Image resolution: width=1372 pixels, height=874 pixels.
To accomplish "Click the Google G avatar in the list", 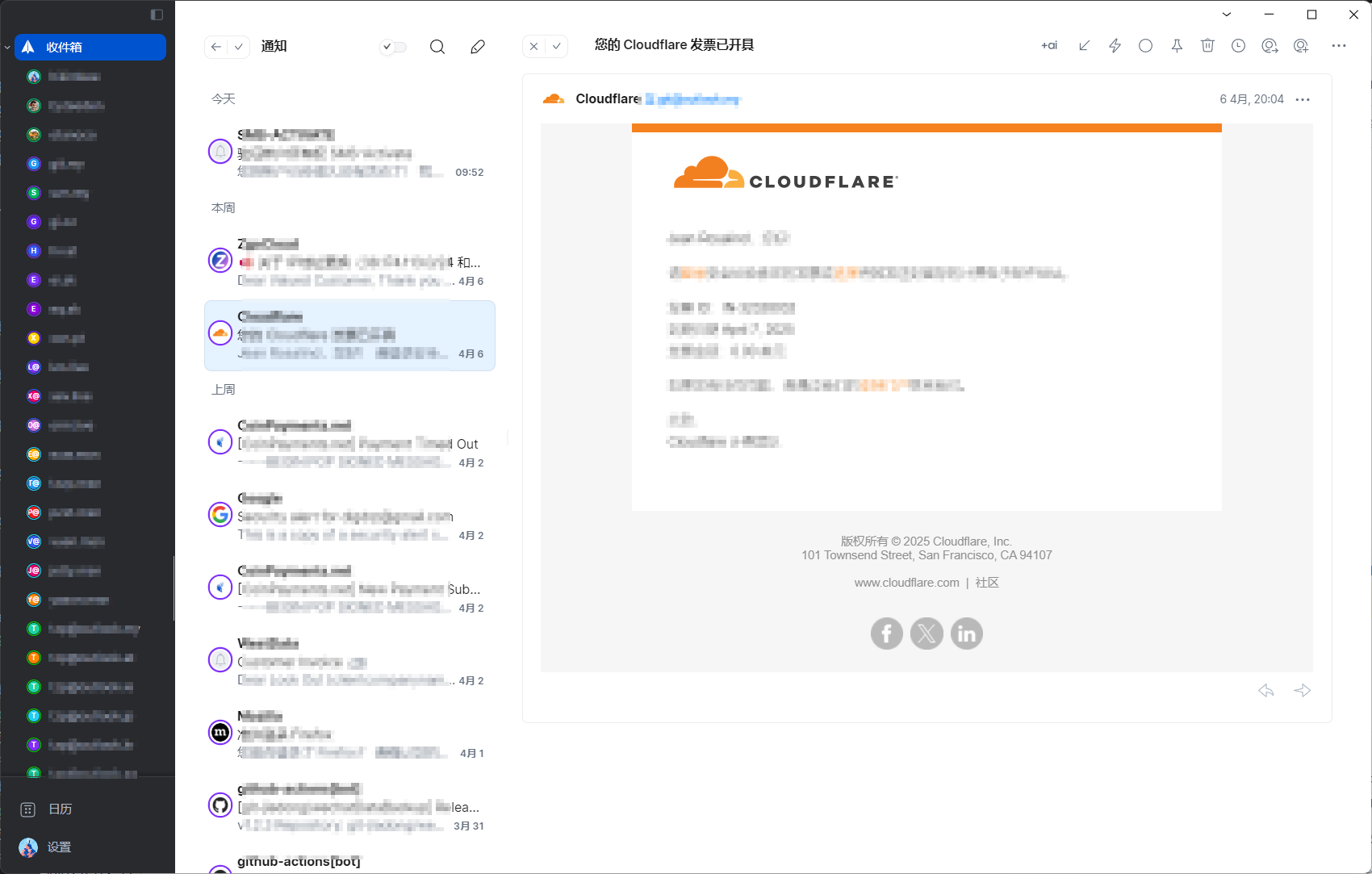I will (x=220, y=514).
